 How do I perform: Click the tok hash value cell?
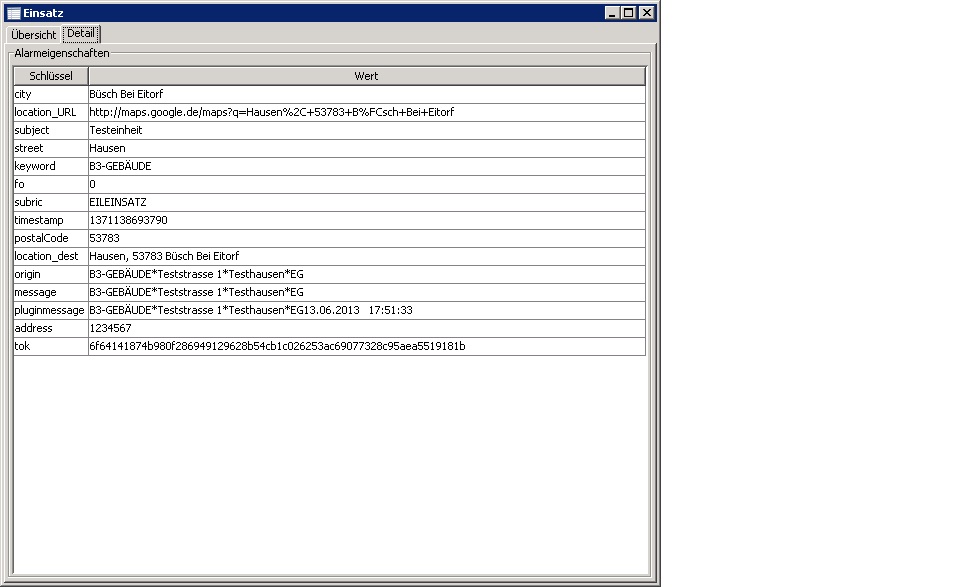[x=277, y=346]
